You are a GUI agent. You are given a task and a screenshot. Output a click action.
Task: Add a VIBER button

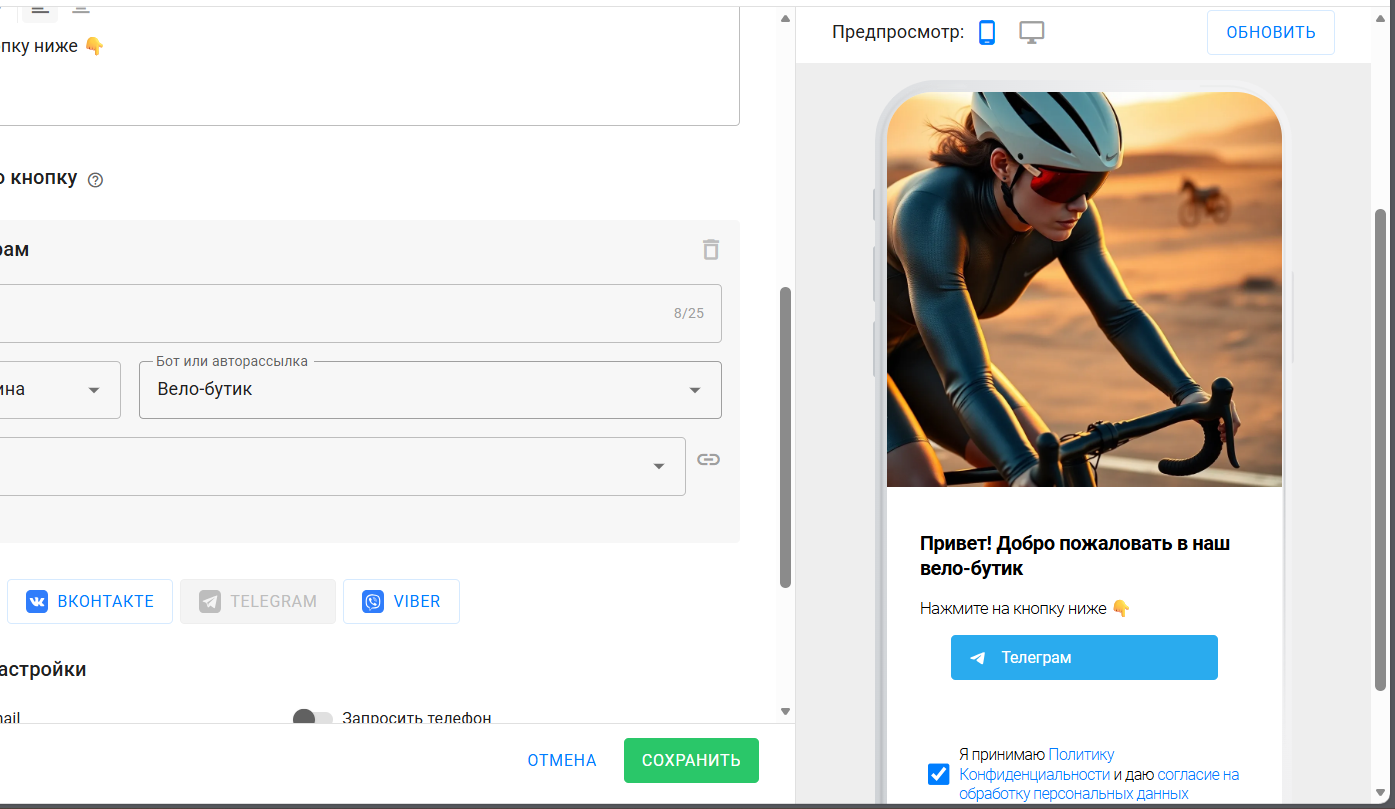(x=401, y=601)
